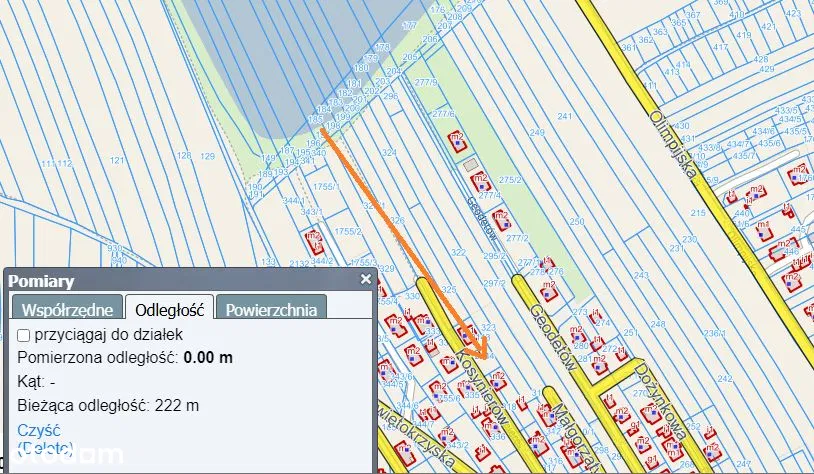The height and width of the screenshot is (474, 814).
Task: Click parcel label 344/1
Action: pyautogui.click(x=294, y=200)
